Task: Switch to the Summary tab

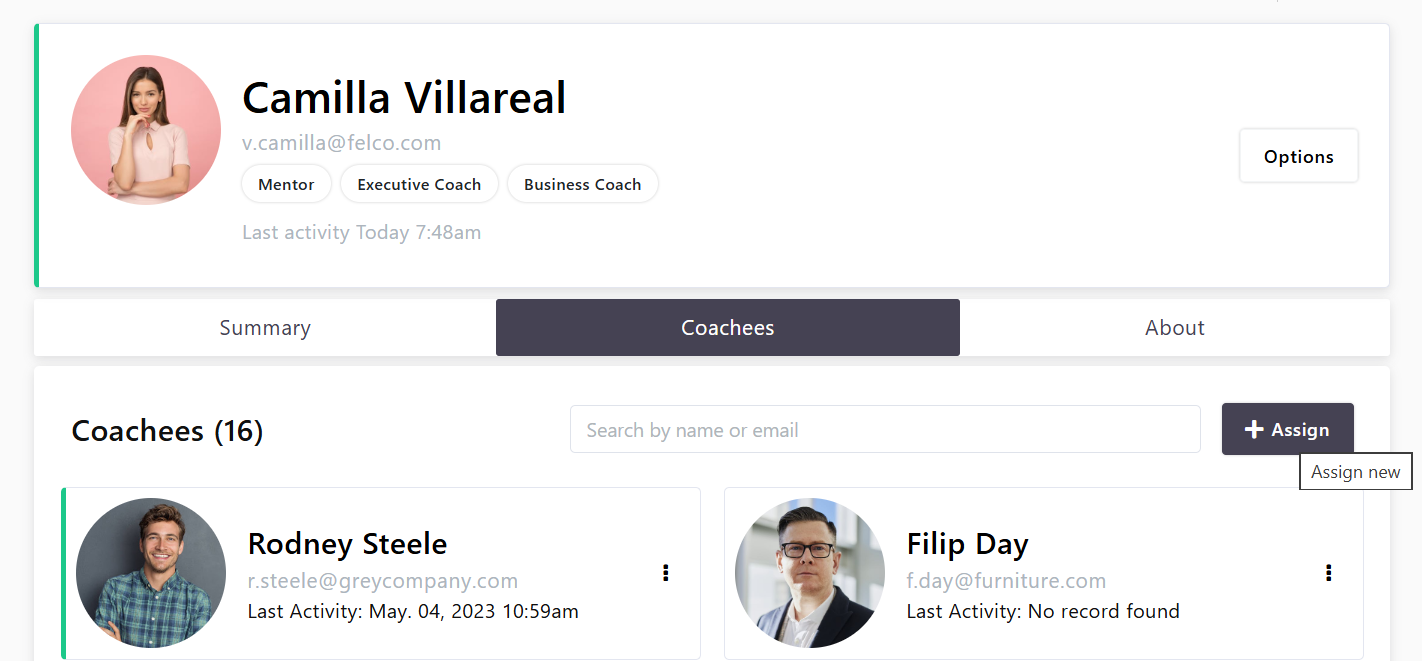Action: [x=265, y=328]
